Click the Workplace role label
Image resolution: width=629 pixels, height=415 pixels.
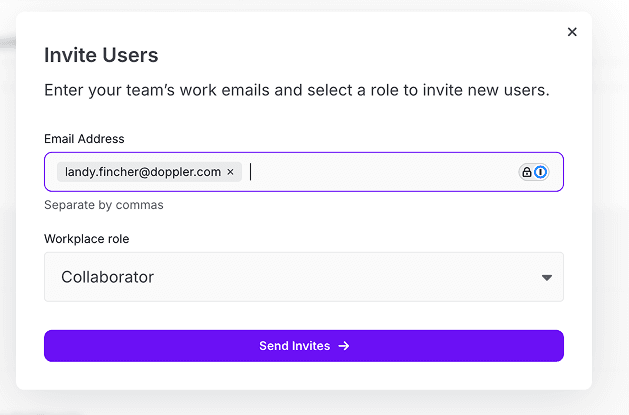[x=87, y=239]
